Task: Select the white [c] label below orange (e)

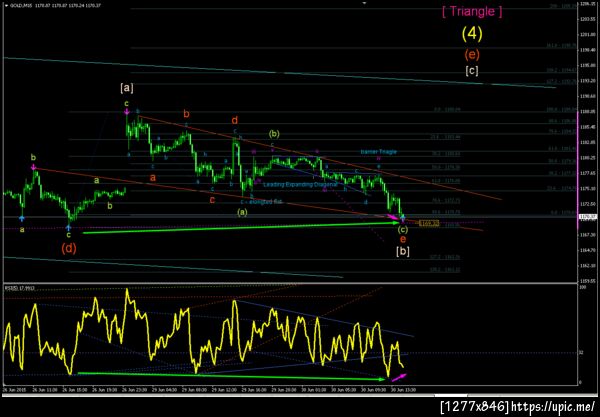Action: pos(472,71)
